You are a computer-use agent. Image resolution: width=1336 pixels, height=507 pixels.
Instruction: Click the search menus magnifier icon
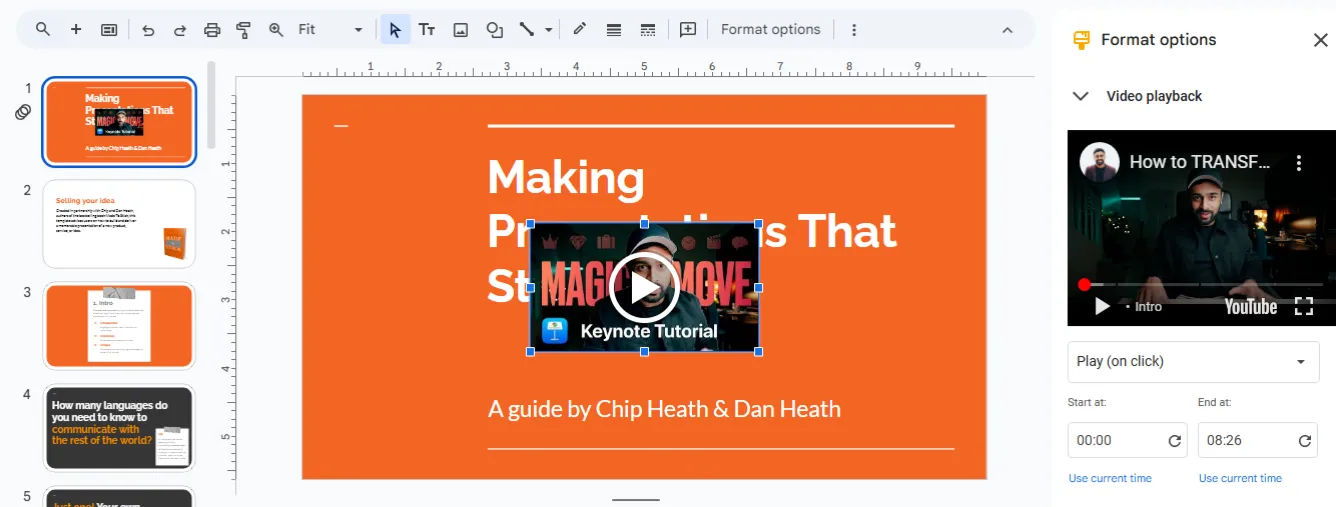click(43, 29)
